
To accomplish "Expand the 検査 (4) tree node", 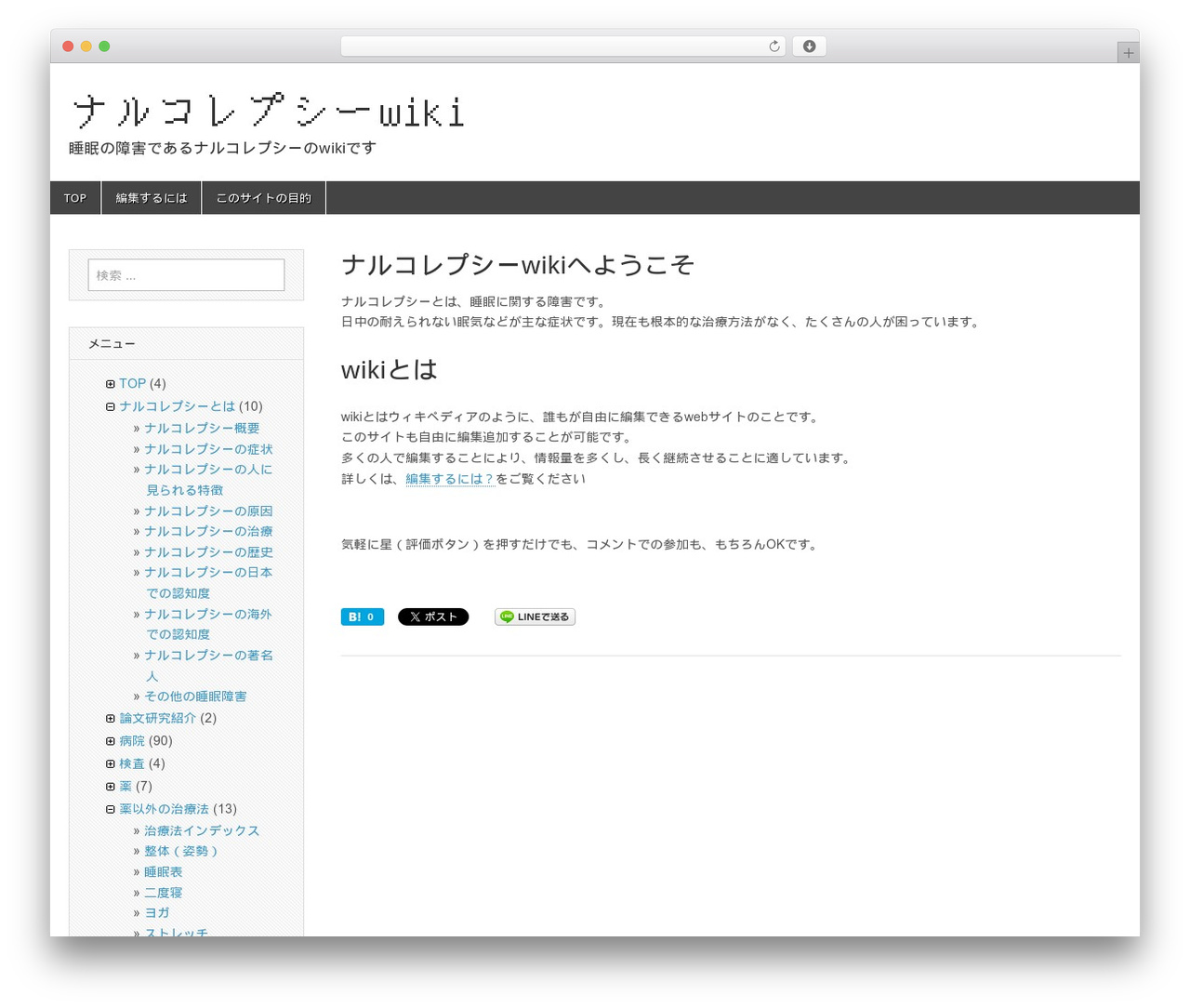I will click(x=111, y=763).
